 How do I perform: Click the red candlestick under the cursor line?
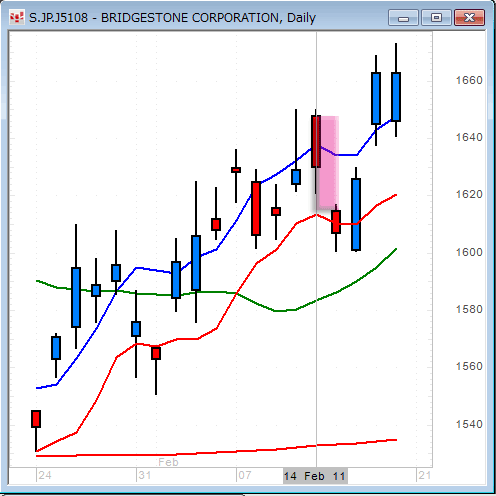click(x=316, y=142)
